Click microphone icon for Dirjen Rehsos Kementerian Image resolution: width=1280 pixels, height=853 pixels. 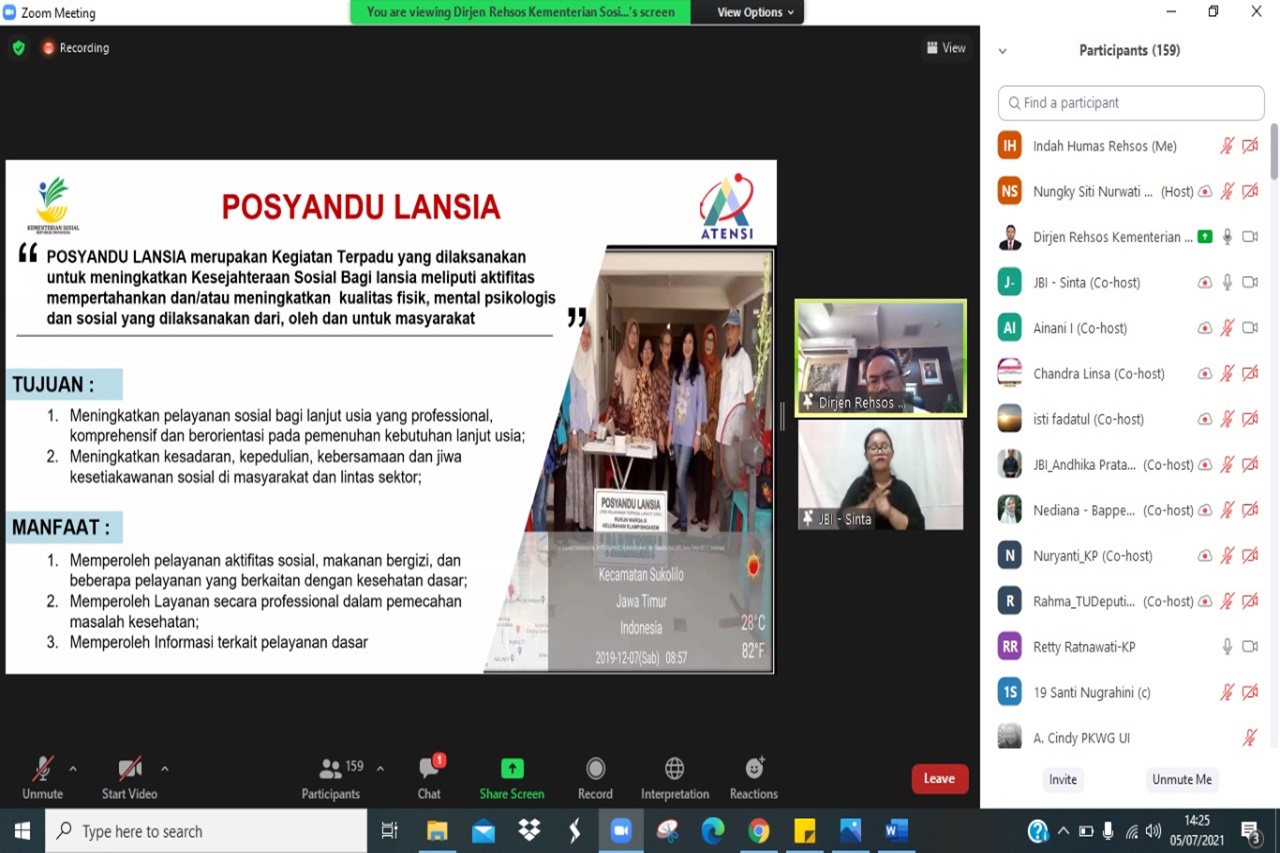tap(1227, 237)
